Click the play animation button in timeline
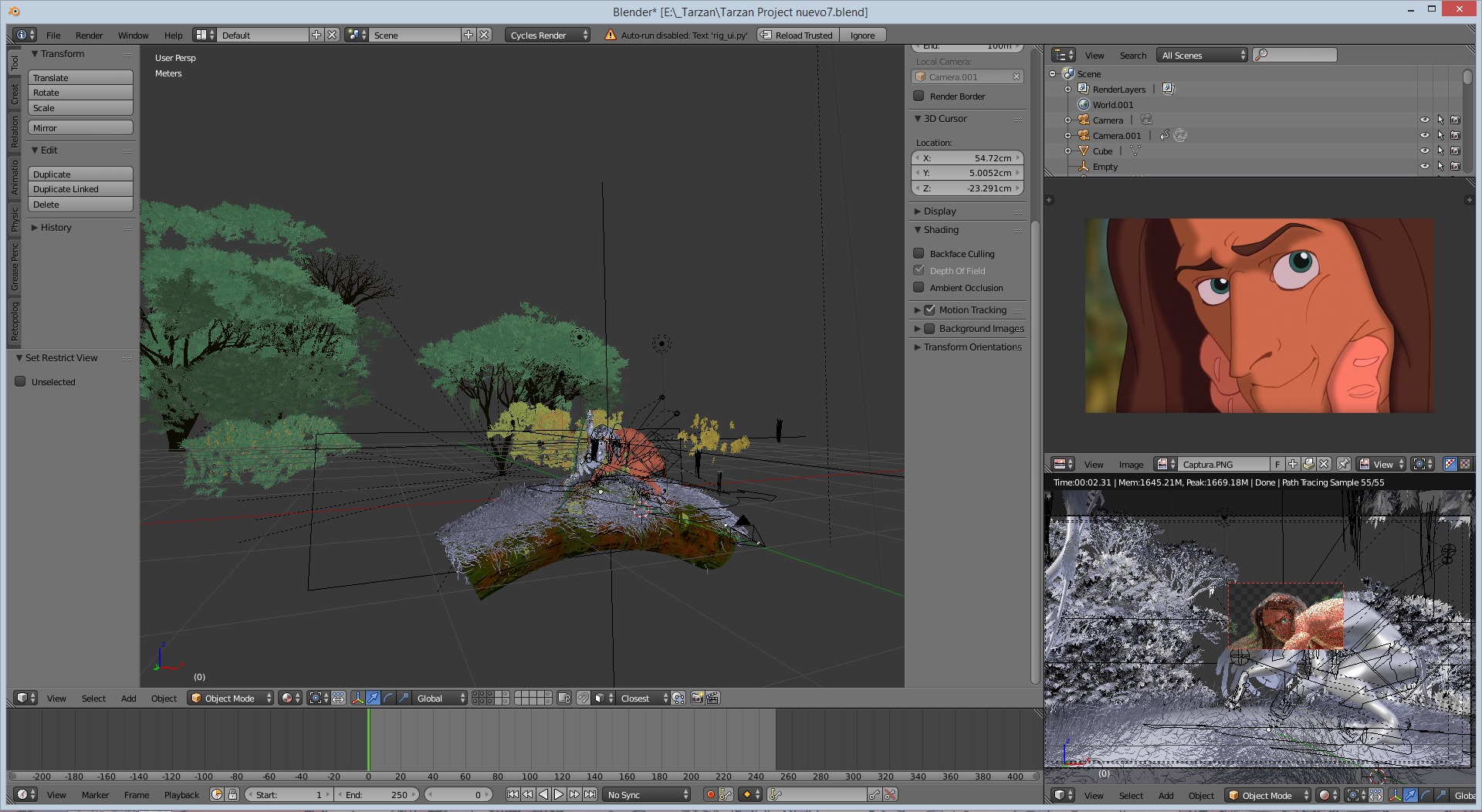1482x812 pixels. pyautogui.click(x=559, y=794)
